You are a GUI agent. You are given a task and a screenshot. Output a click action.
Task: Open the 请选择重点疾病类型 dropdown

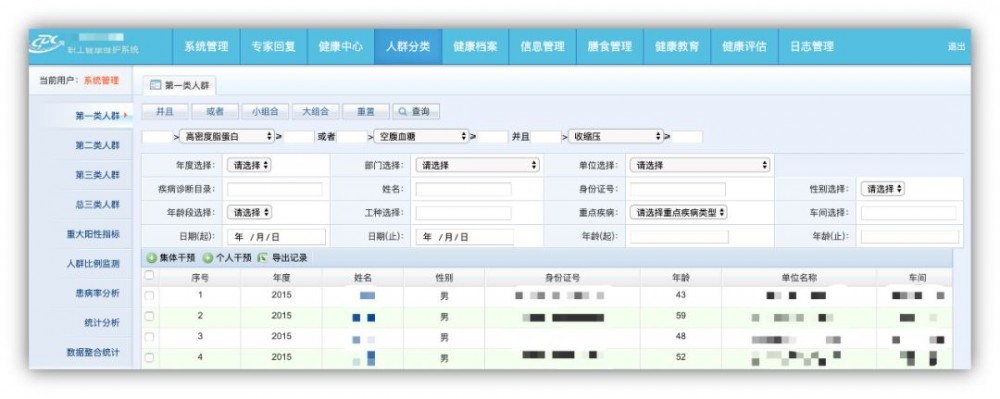coord(679,212)
